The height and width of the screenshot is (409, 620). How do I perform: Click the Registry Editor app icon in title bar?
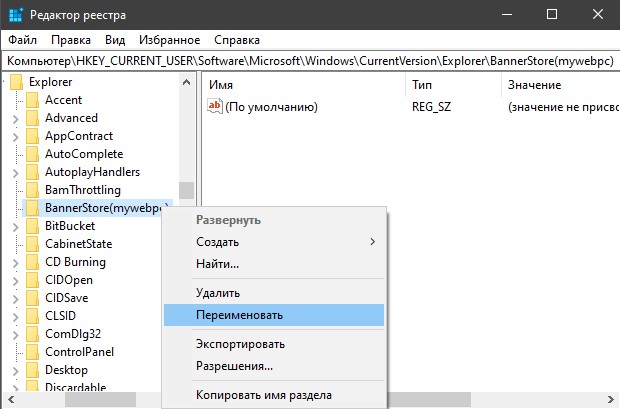coord(15,15)
